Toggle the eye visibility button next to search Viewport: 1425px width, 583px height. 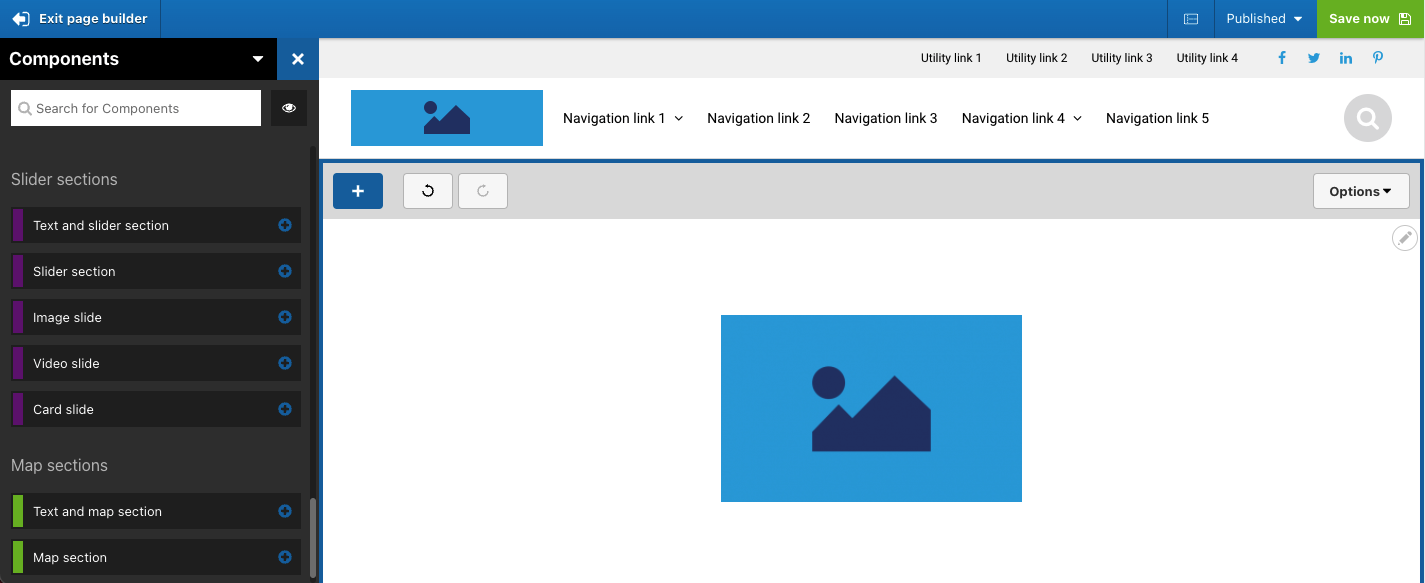[x=289, y=108]
